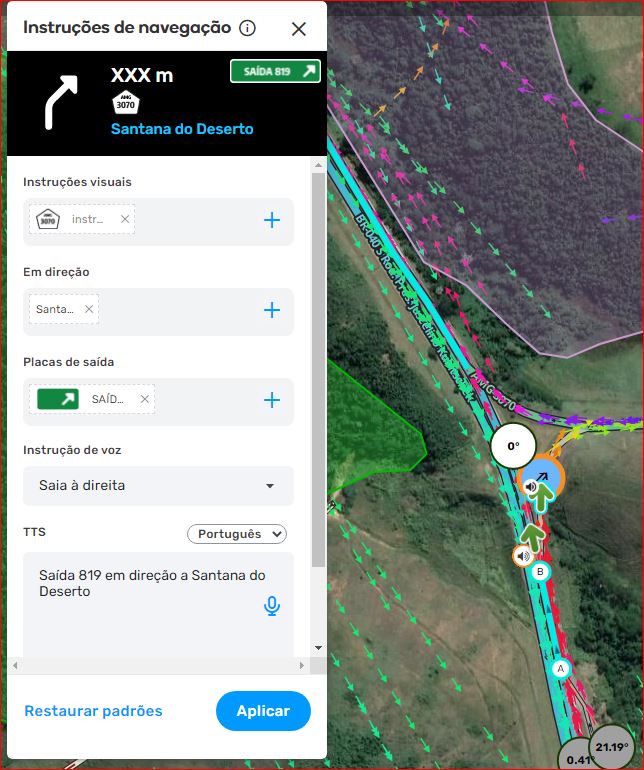Add a new exit sign
Screen dimensions: 644x770
(272, 400)
